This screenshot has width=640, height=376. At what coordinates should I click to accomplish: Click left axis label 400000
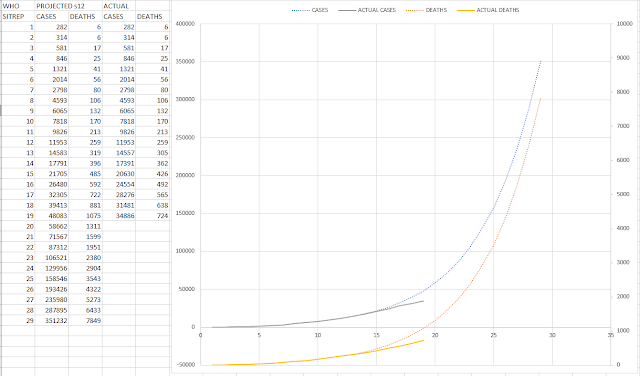(x=185, y=24)
